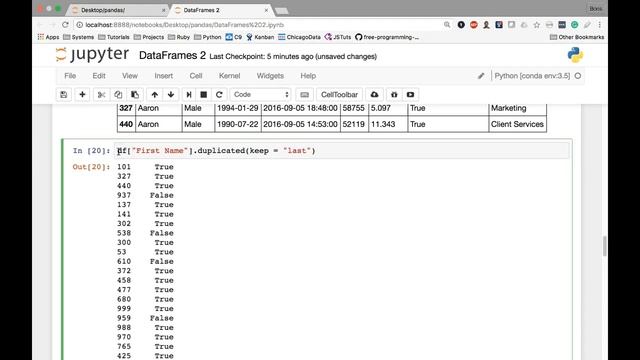
Task: Click the page vertical scrollbar thumb
Action: [604, 246]
